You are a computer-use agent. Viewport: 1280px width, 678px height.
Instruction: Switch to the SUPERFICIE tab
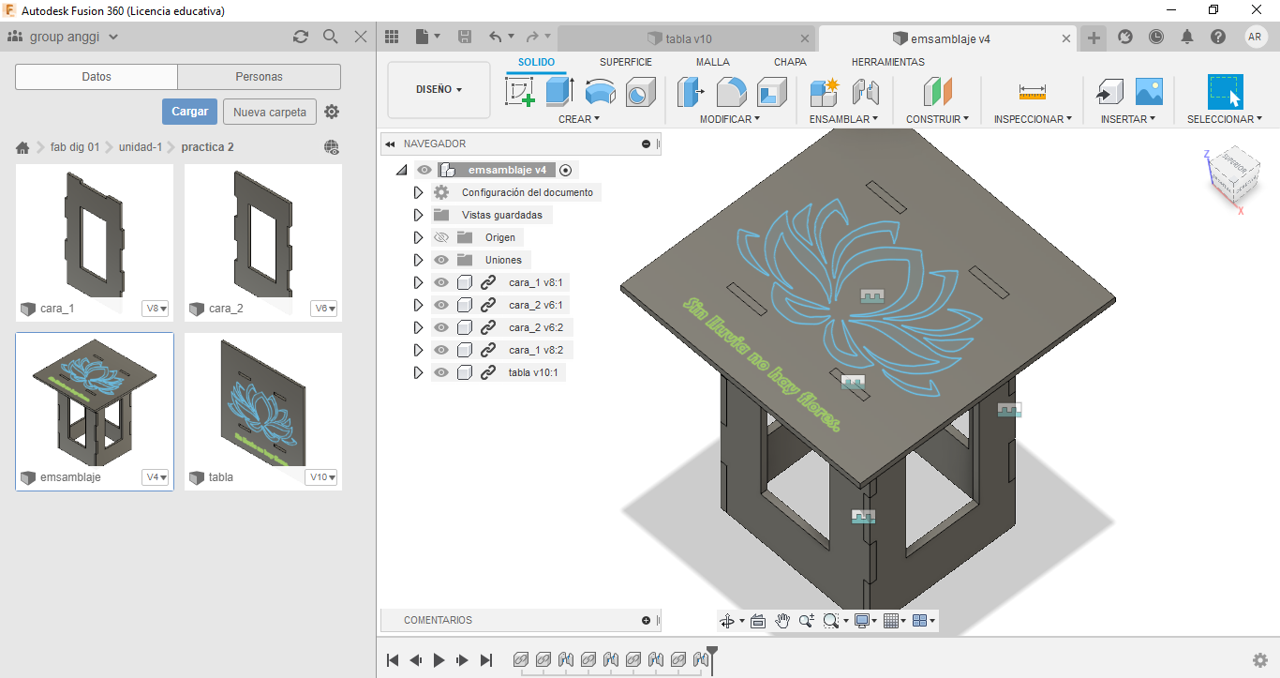point(626,62)
